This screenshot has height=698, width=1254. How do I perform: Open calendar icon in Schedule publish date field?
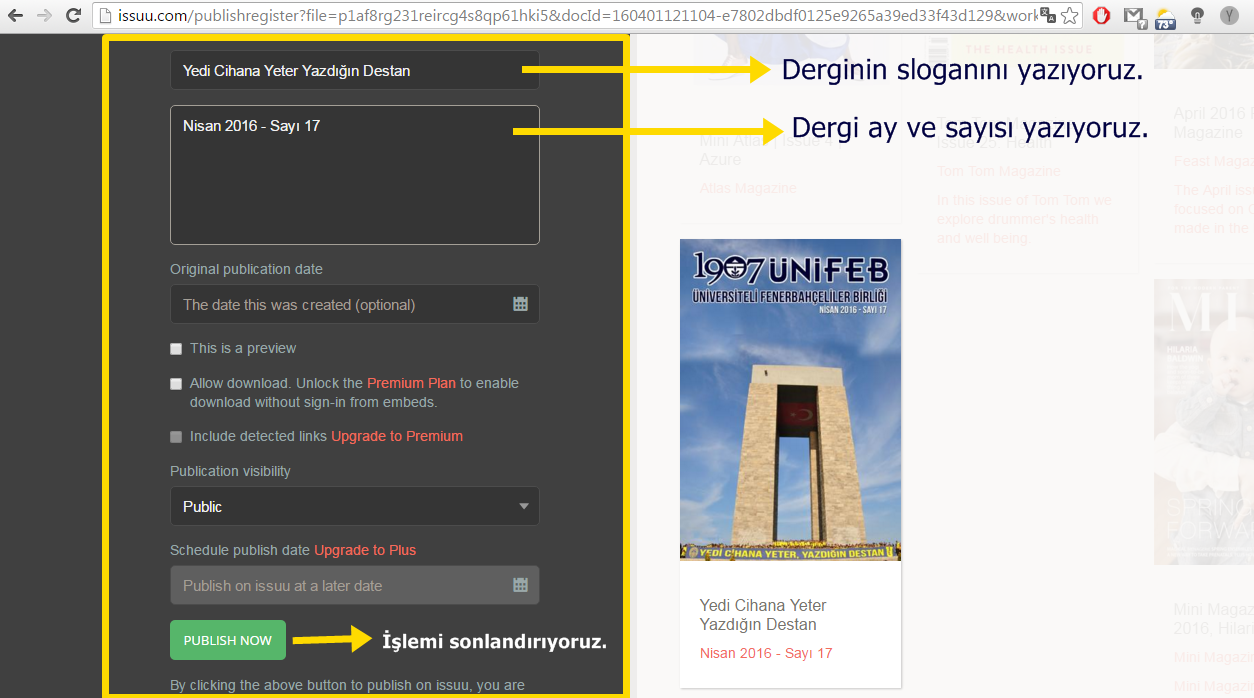(x=520, y=585)
